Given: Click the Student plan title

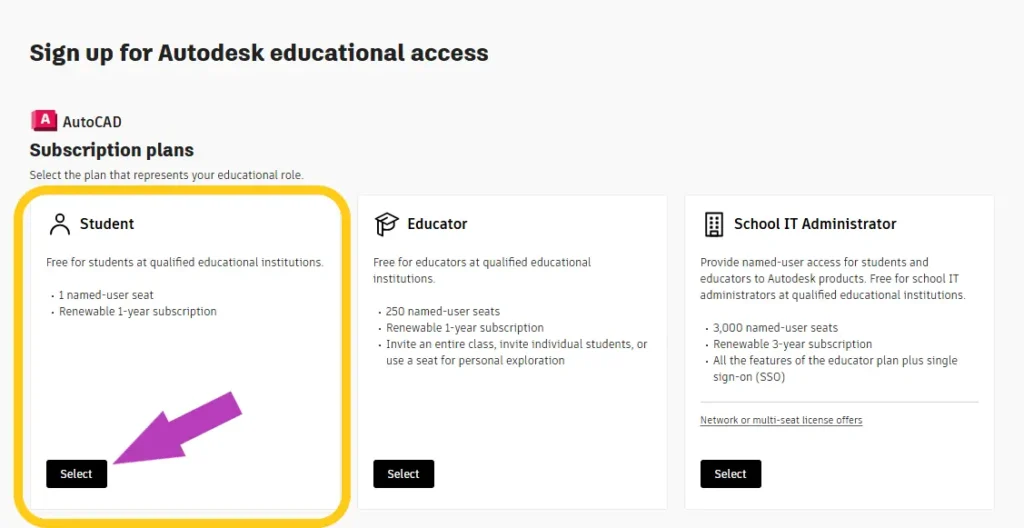Looking at the screenshot, I should point(107,224).
